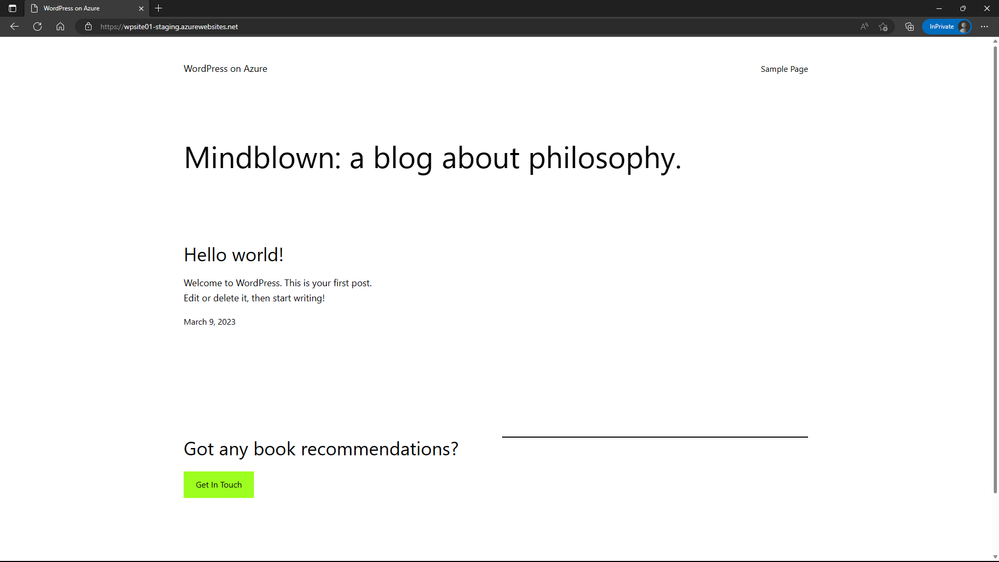999x562 pixels.
Task: Go back using the browser back arrow
Action: 14,27
